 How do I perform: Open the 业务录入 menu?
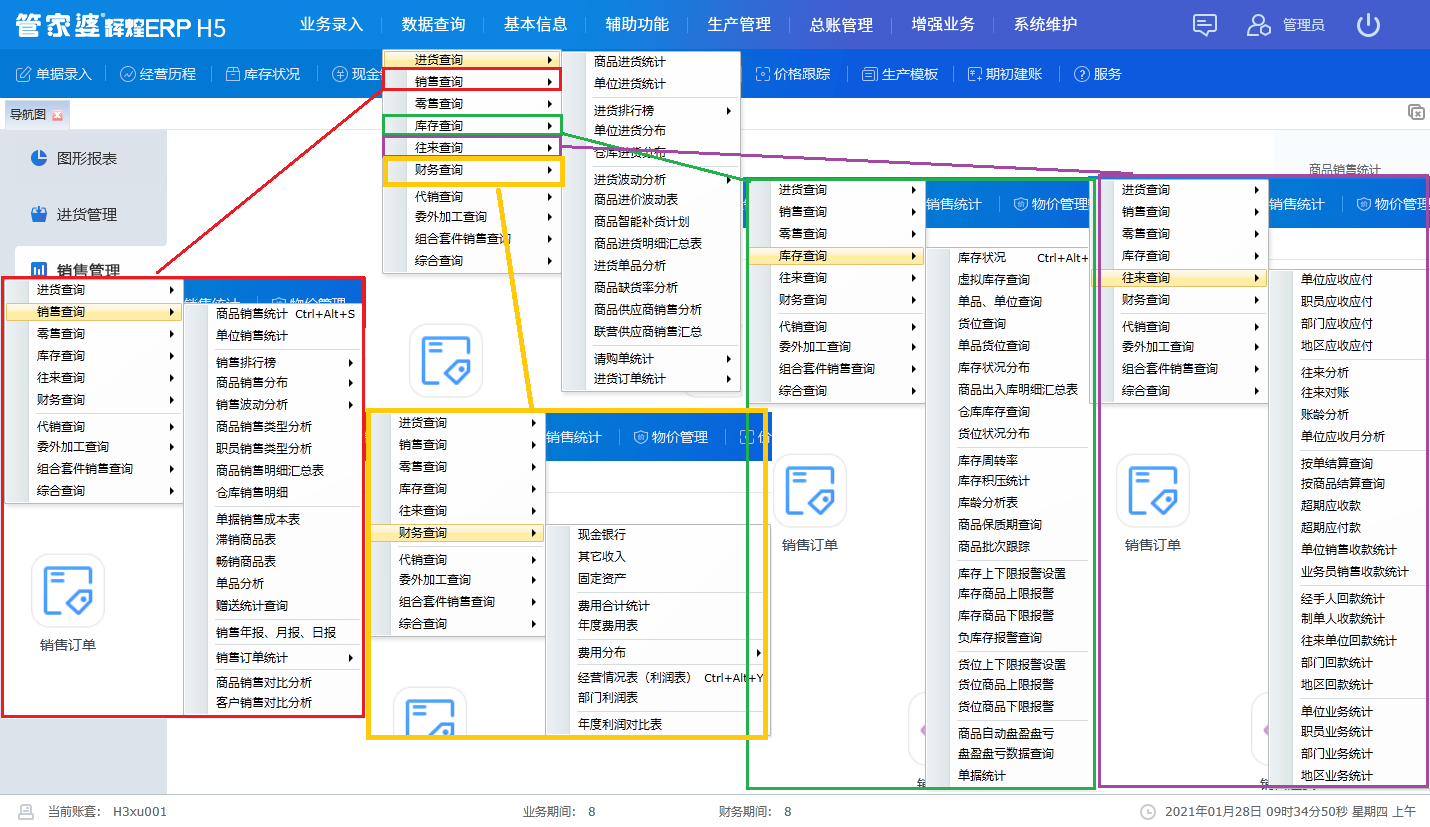point(331,25)
